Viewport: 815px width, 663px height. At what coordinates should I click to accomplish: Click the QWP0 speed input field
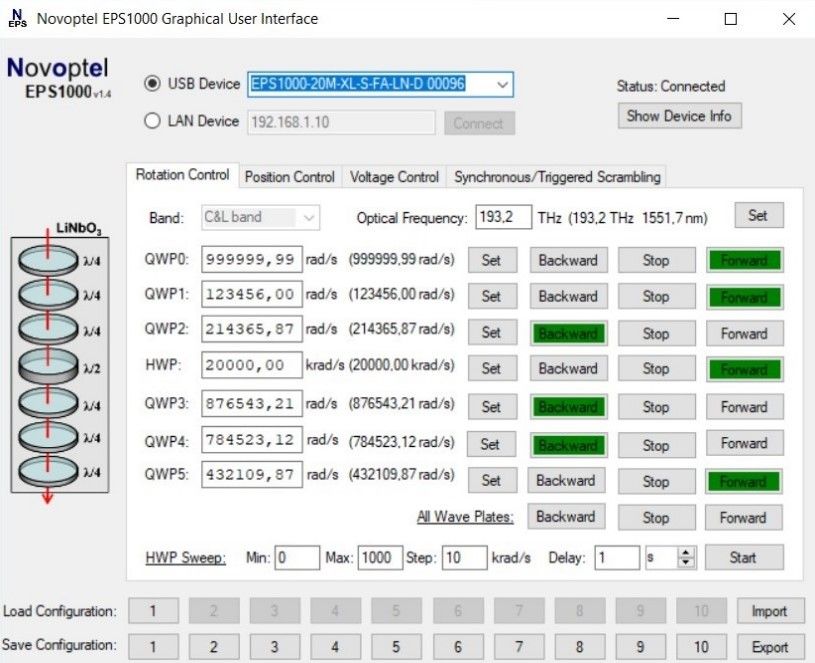[x=252, y=259]
